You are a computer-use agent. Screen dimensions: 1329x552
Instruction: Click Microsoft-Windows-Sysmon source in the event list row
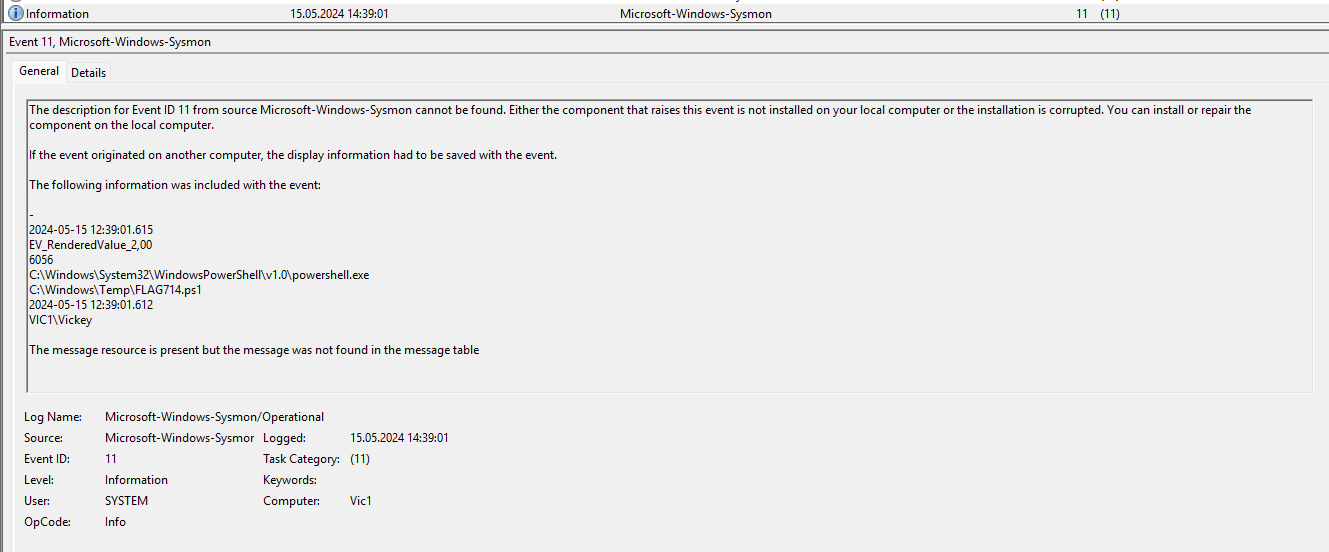(x=695, y=14)
